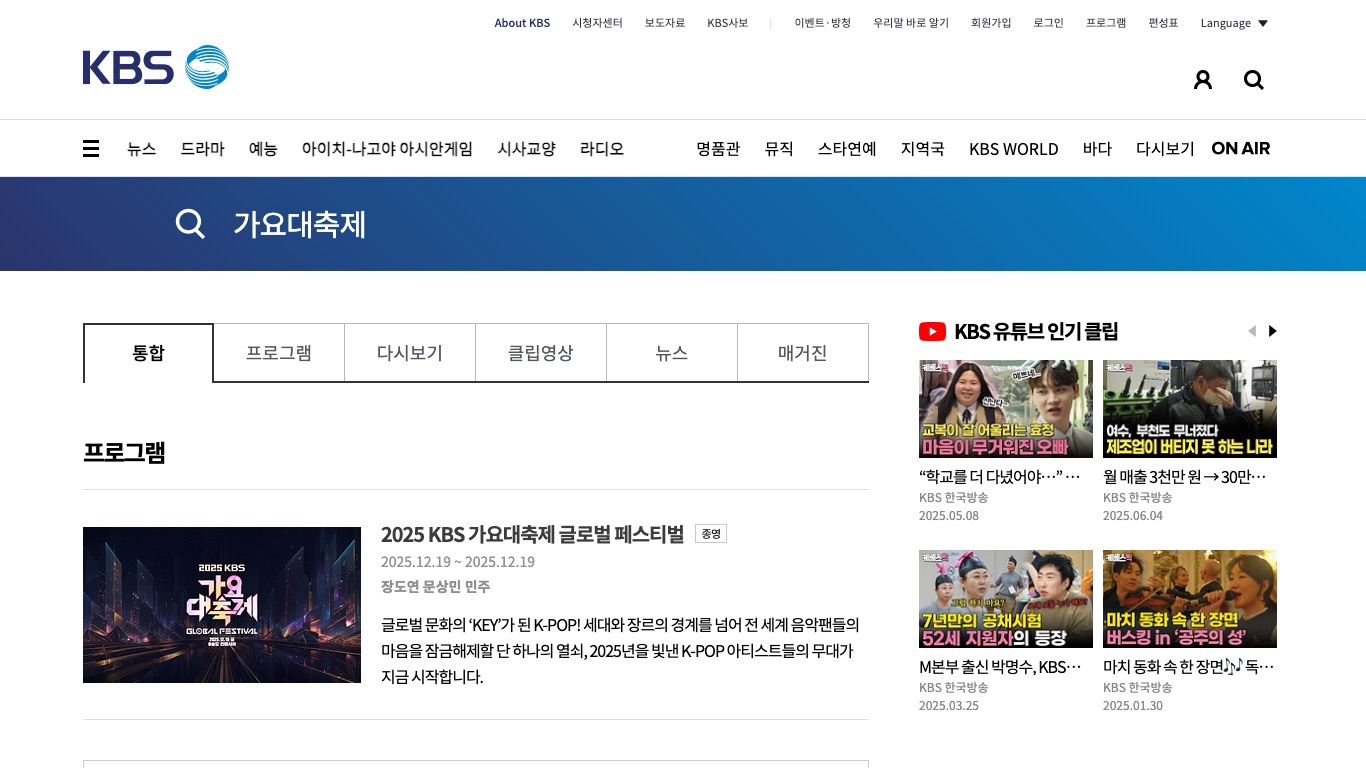The height and width of the screenshot is (768, 1366).
Task: Open the 뮤직 menu
Action: pyautogui.click(x=779, y=149)
